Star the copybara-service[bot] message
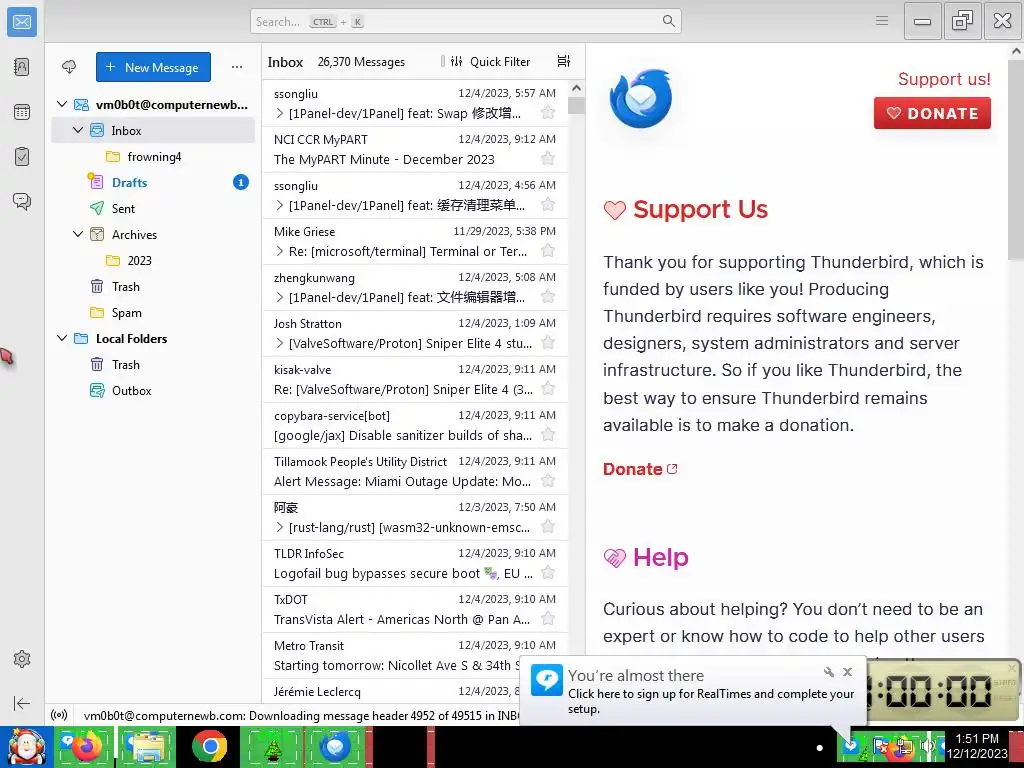This screenshot has width=1024, height=768. pyautogui.click(x=548, y=435)
